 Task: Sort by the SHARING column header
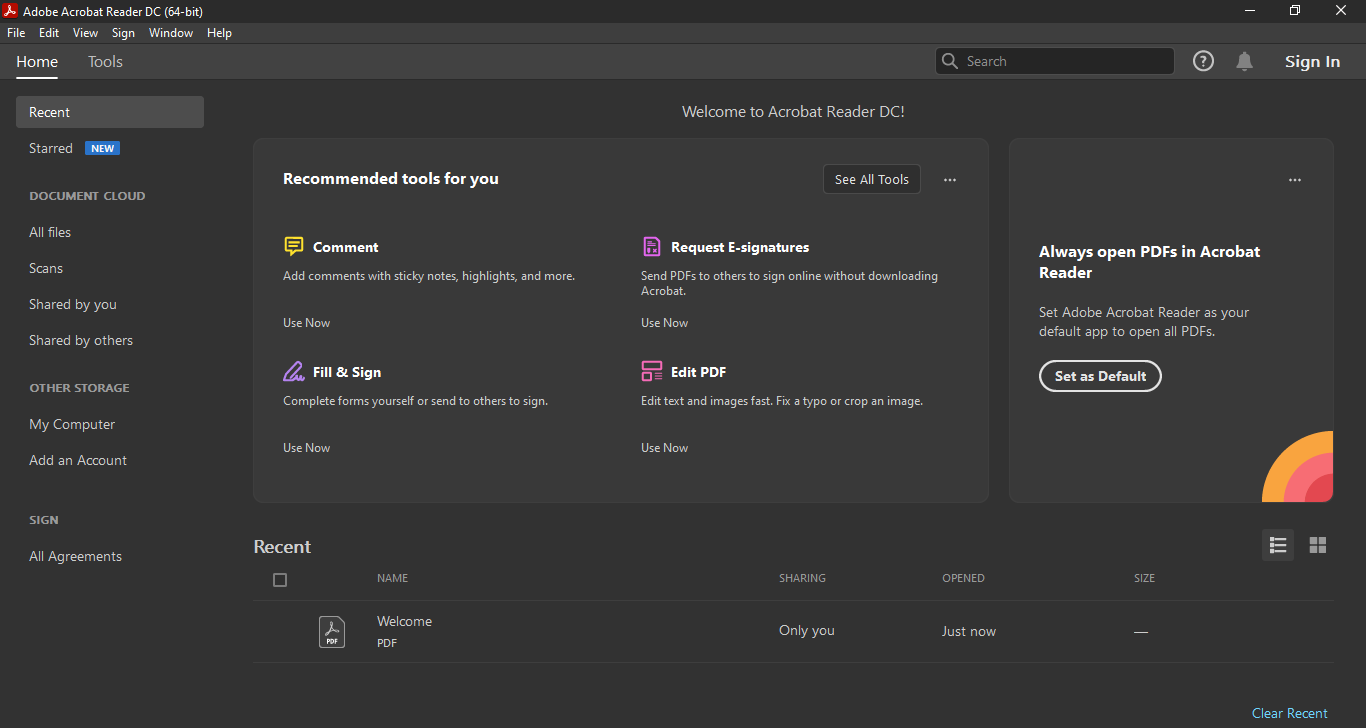(802, 578)
